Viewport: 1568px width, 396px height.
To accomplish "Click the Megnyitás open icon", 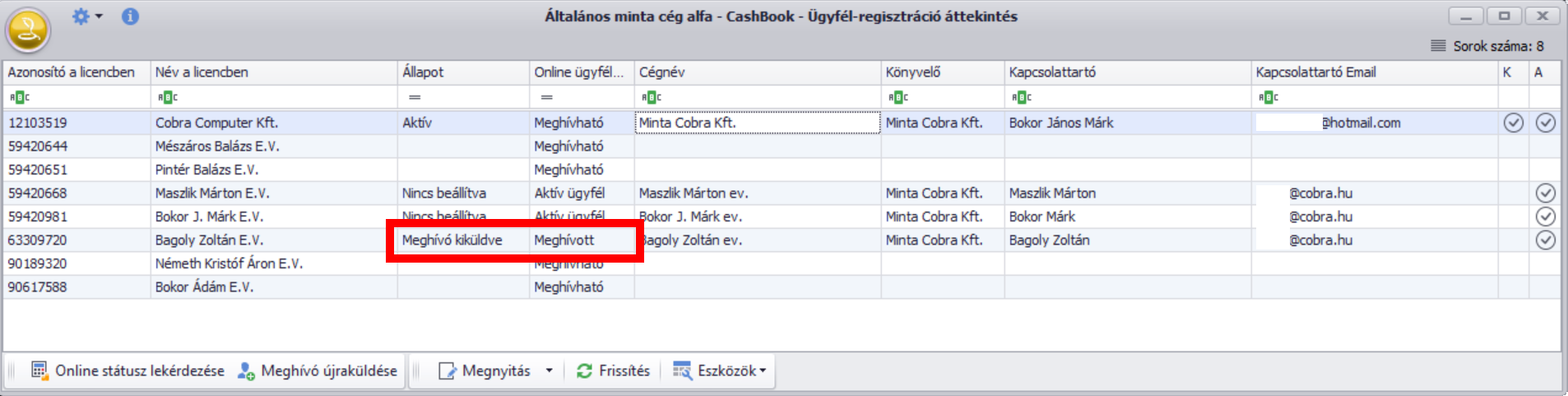I will (447, 371).
